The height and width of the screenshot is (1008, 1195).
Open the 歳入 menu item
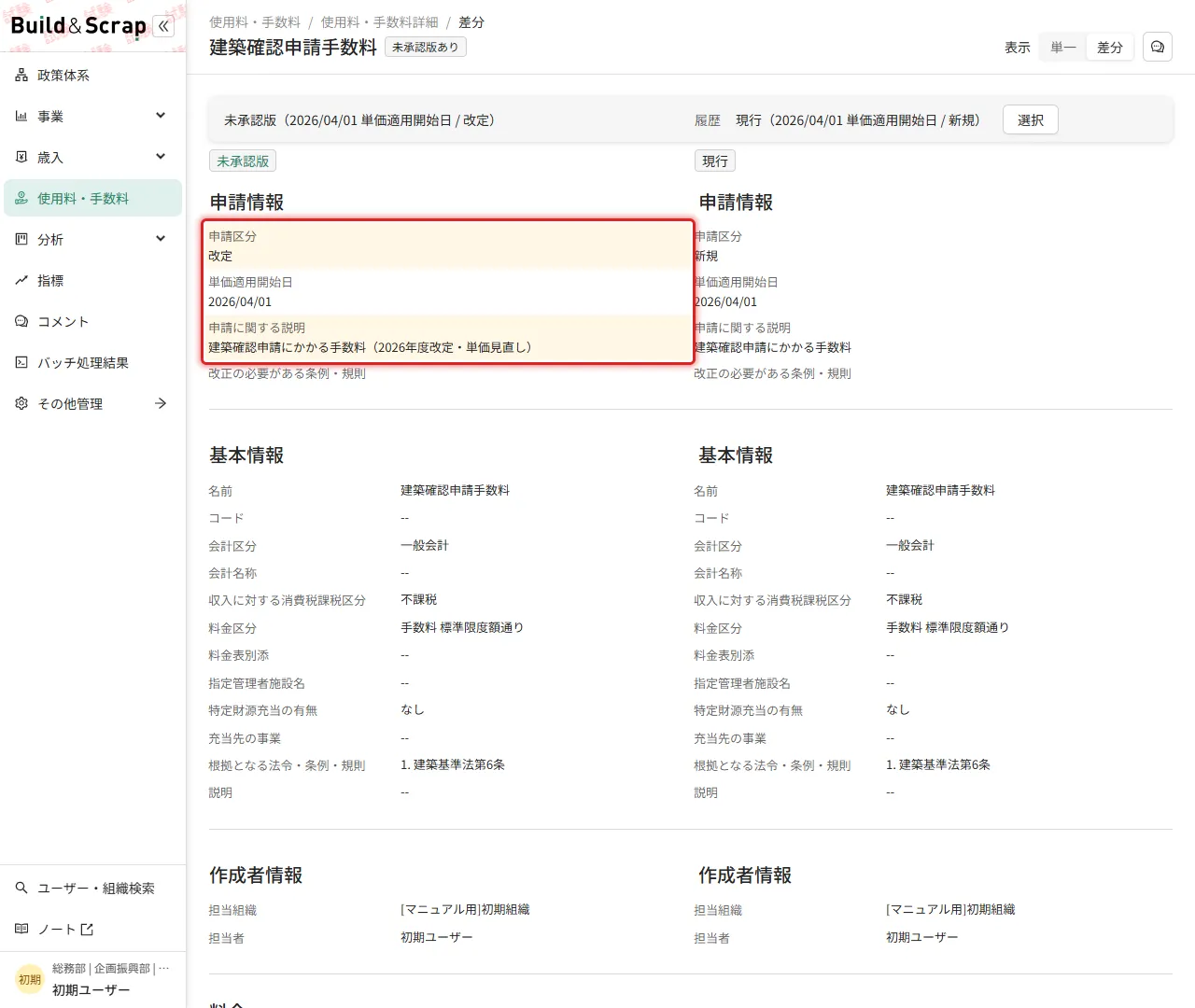coord(92,158)
